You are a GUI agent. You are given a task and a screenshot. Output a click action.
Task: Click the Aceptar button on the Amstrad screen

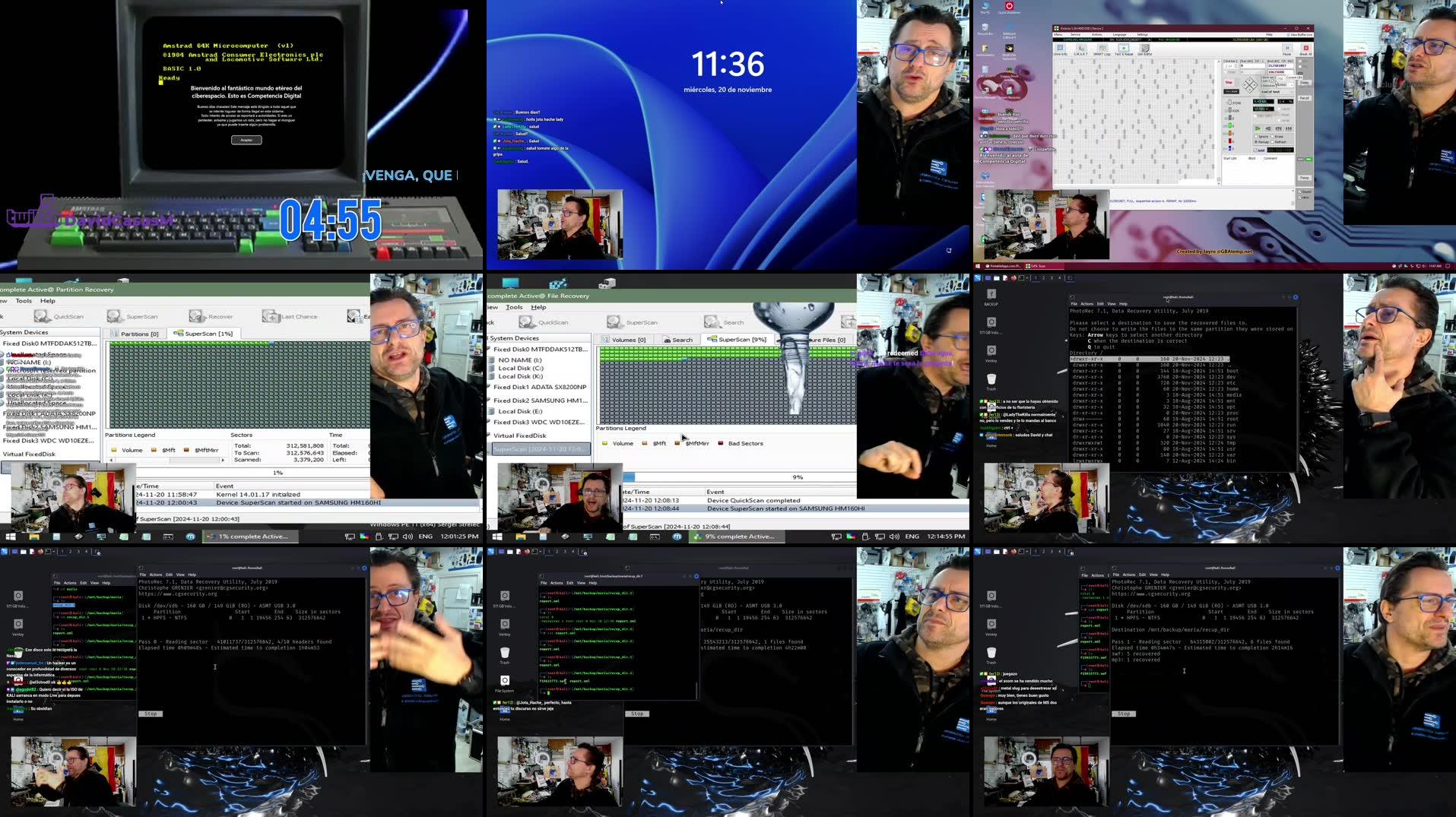[x=246, y=140]
